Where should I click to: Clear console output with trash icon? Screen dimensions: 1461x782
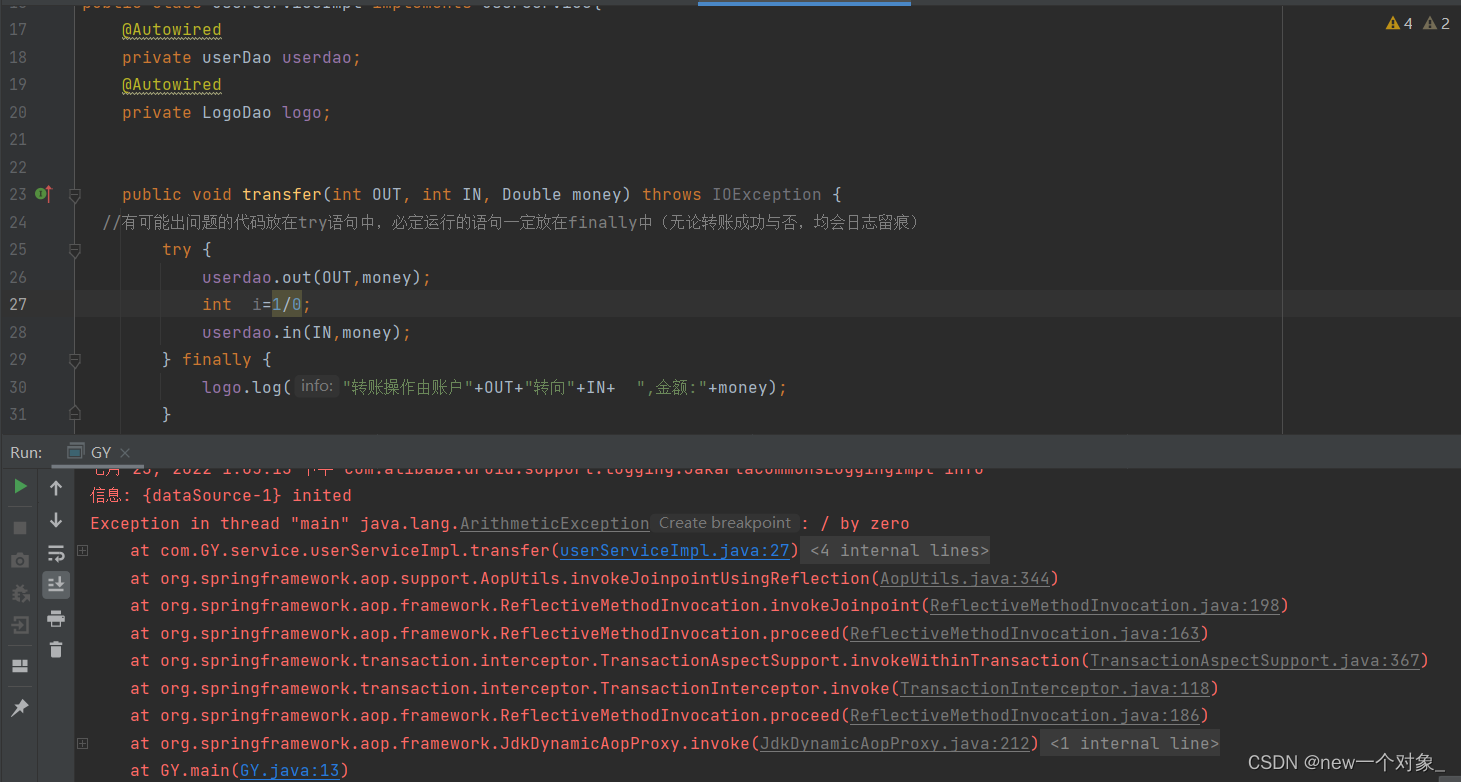(x=56, y=650)
